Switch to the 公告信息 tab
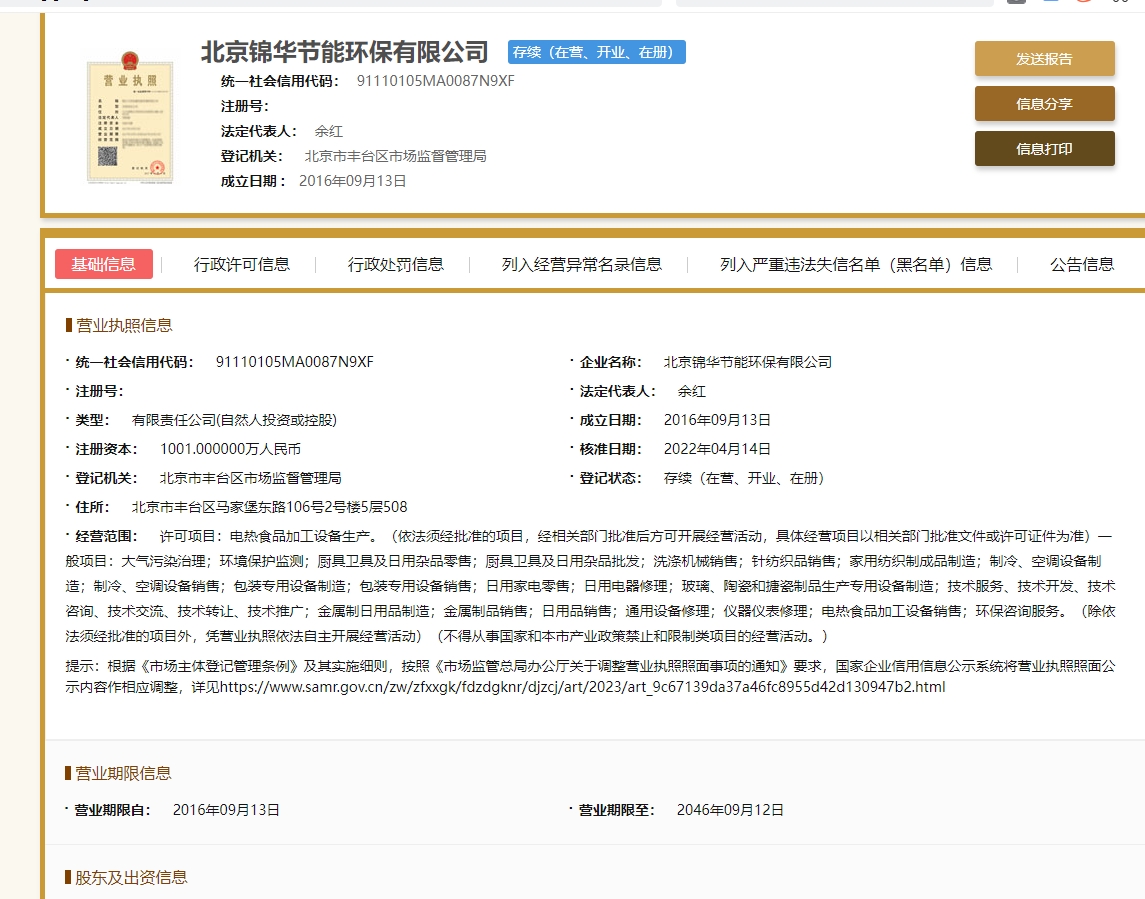The height and width of the screenshot is (899, 1145). (1082, 264)
